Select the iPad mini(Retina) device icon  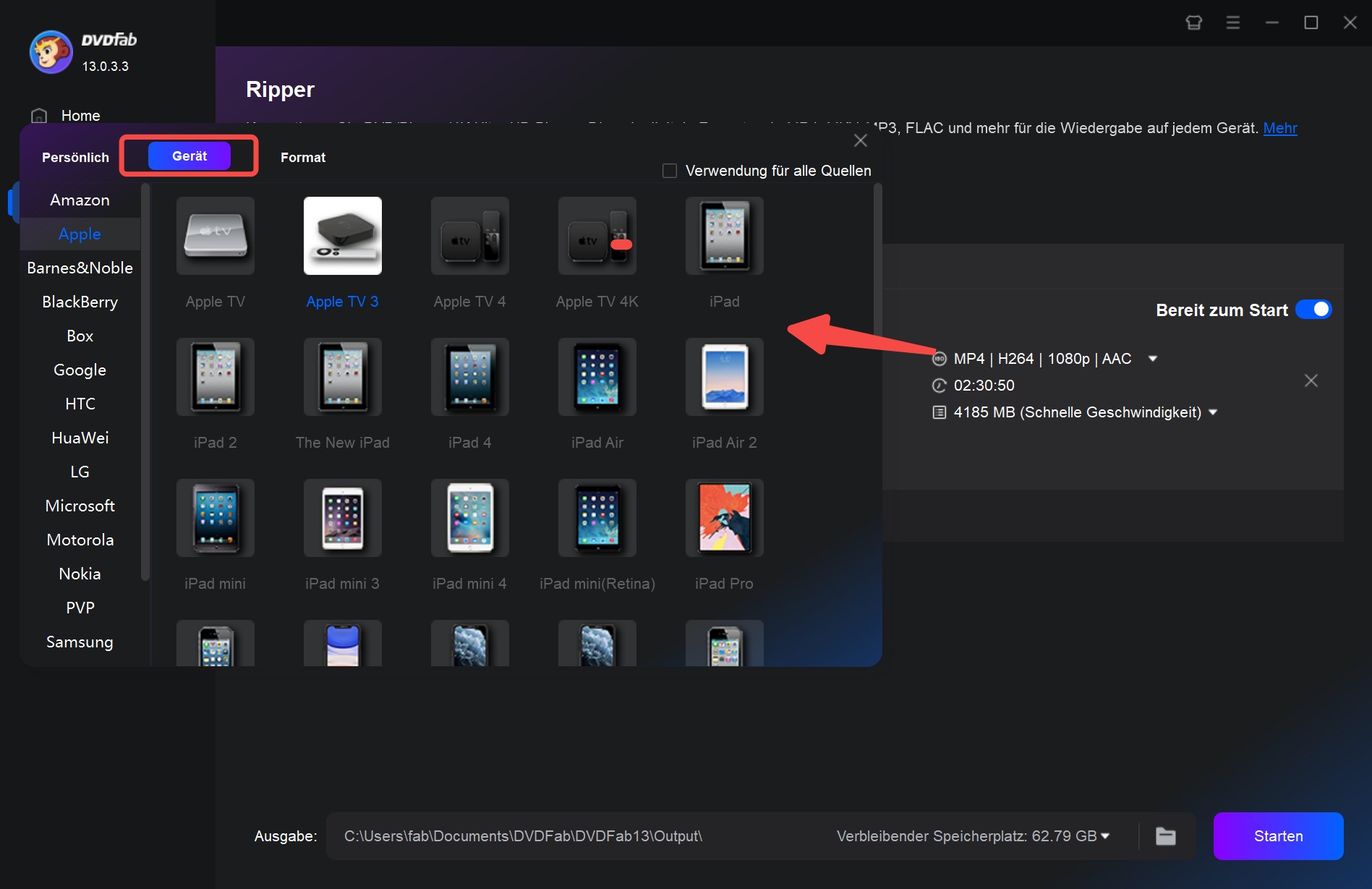pyautogui.click(x=597, y=518)
